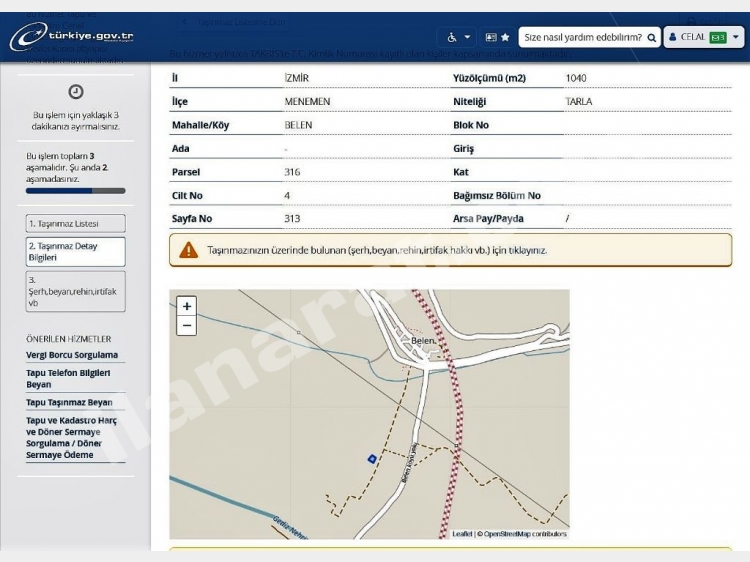Click the green messages envelope badge
This screenshot has height=562, width=750.
pos(718,37)
